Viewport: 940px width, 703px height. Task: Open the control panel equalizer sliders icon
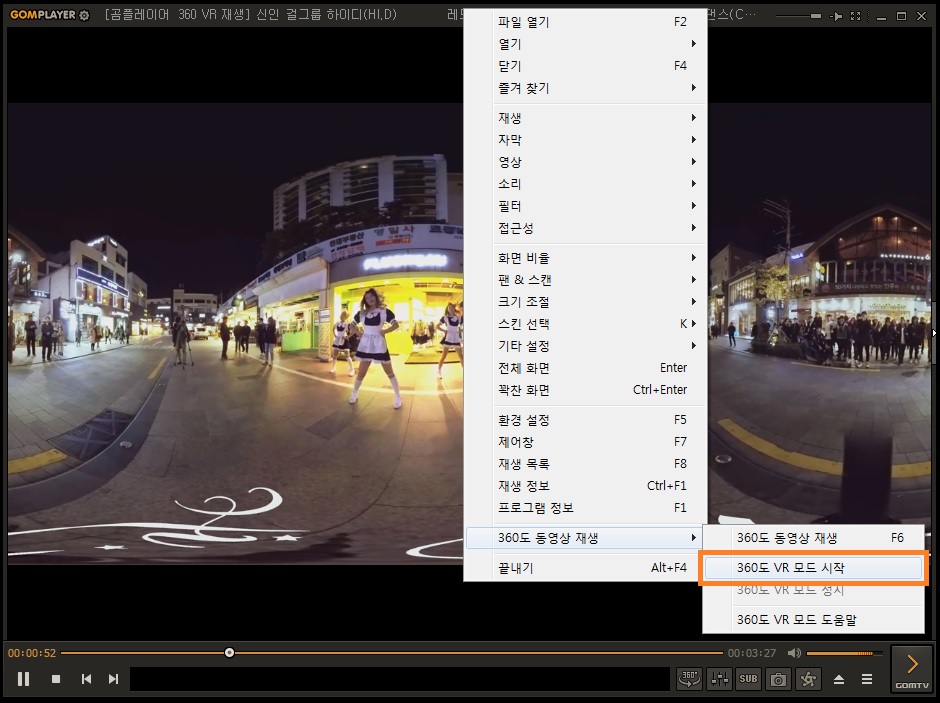(719, 678)
